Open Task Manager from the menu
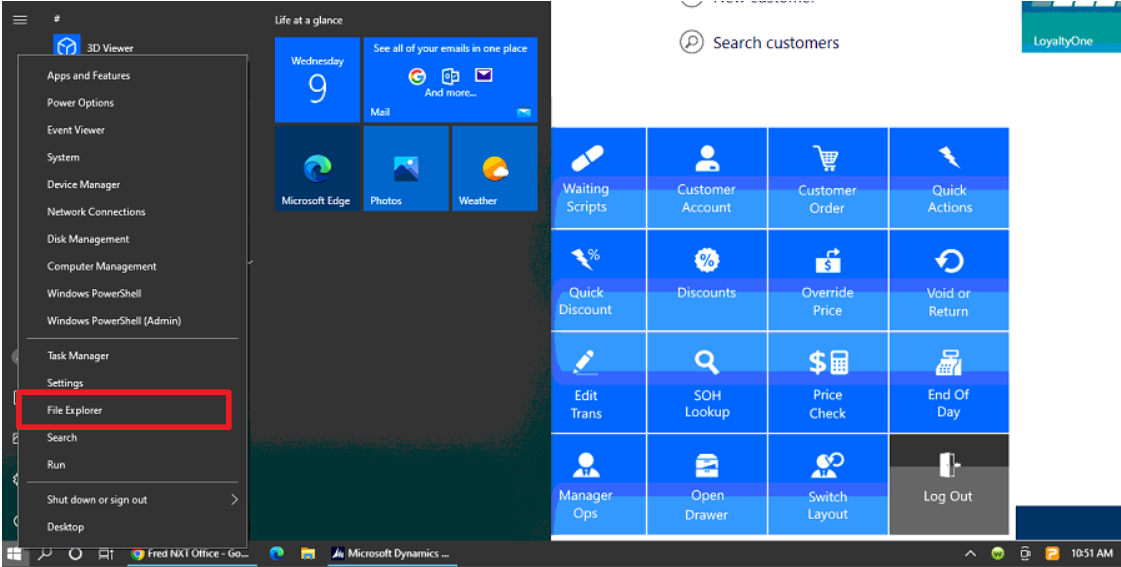This screenshot has height=567, width=1121. tap(78, 356)
